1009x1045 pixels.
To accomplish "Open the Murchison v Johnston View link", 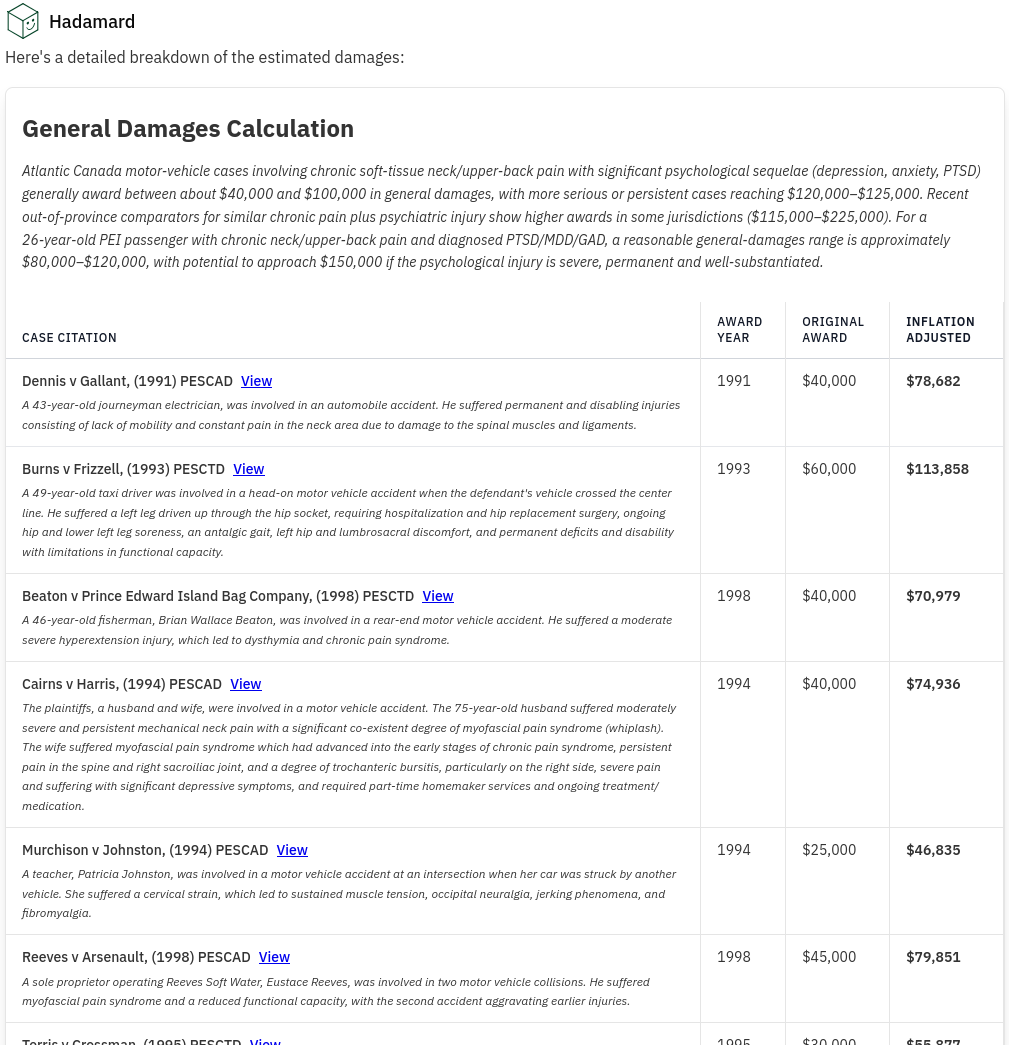I will [291, 850].
